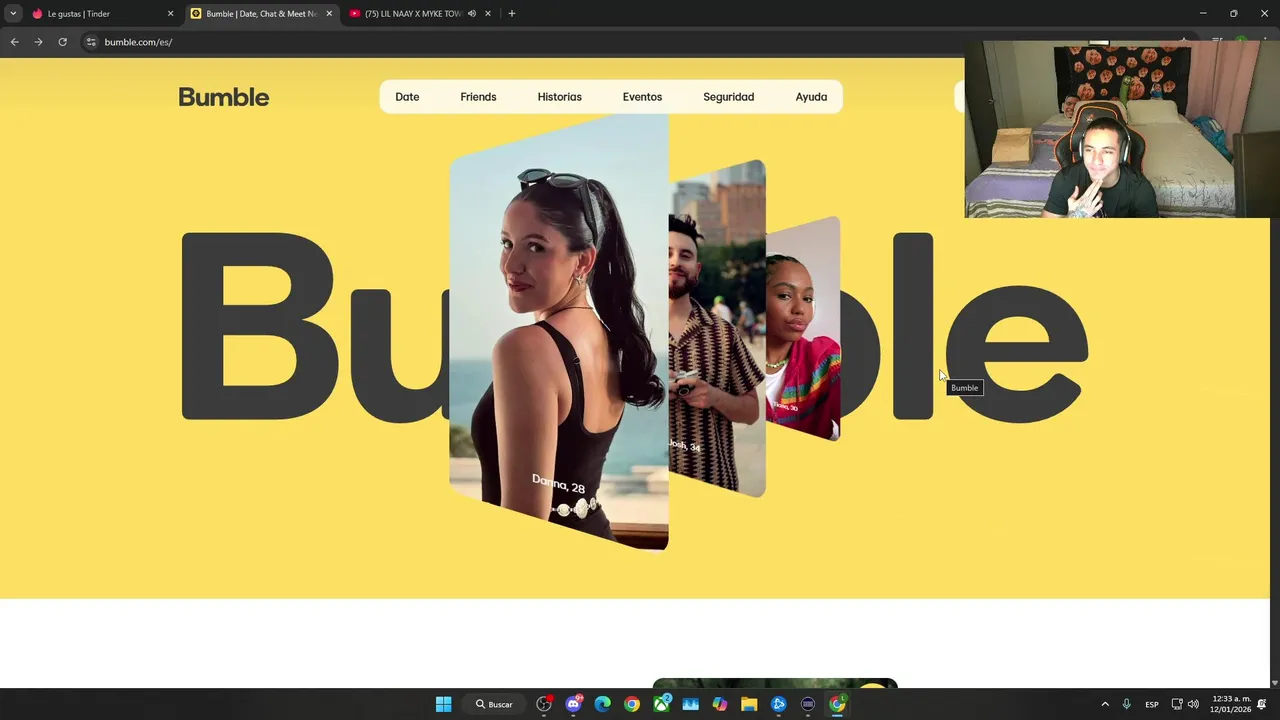Select the Bumble | Date, Chat & Meet tab
Screen dimensions: 1280x720
tap(262, 14)
